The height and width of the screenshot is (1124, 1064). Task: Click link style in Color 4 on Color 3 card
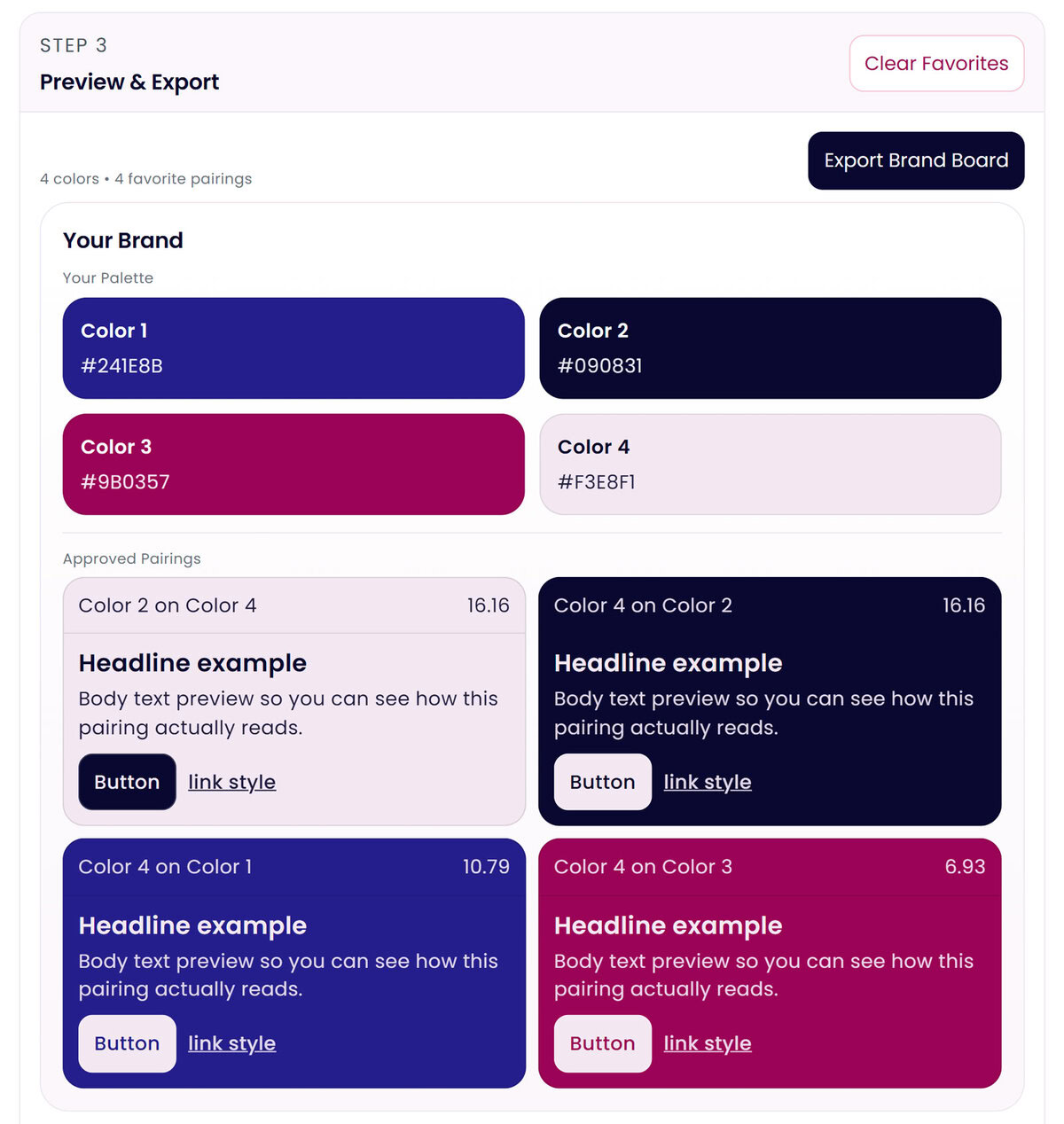[x=707, y=1043]
